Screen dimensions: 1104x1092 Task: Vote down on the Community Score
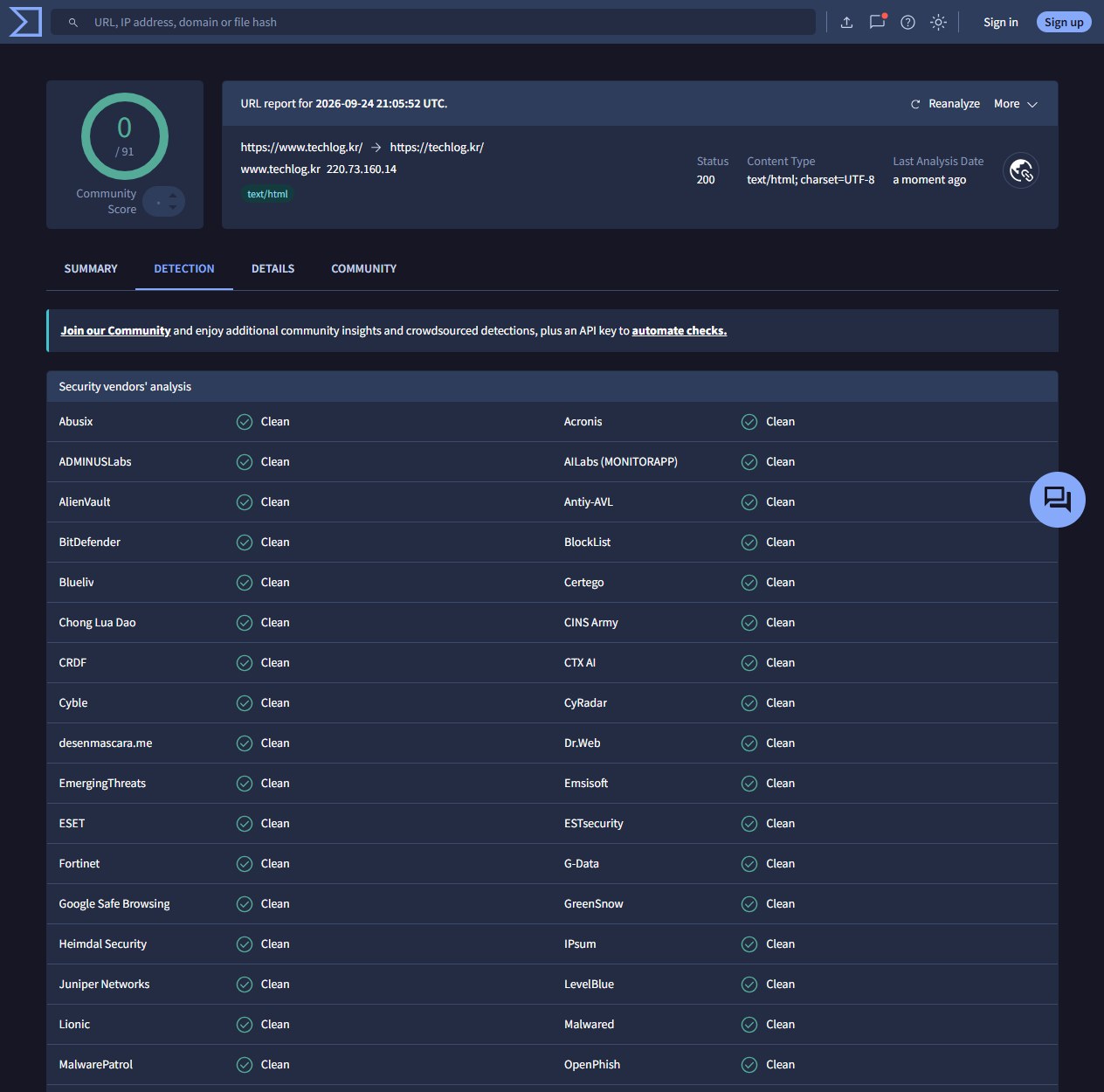click(x=173, y=208)
